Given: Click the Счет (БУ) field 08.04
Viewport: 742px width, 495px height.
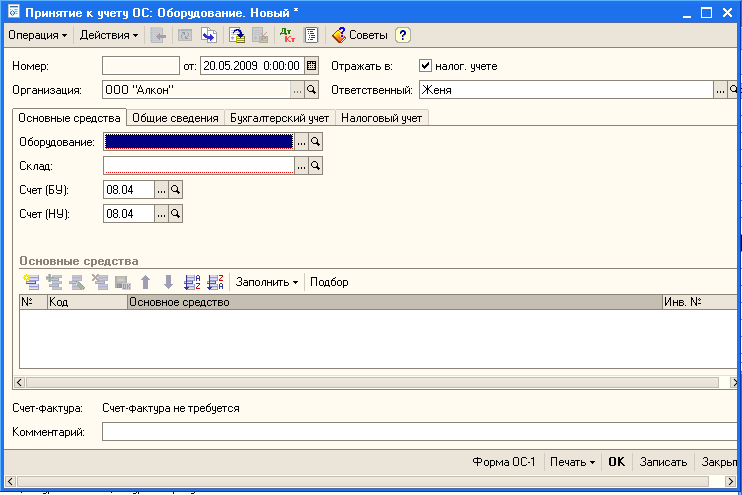Looking at the screenshot, I should tap(129, 190).
